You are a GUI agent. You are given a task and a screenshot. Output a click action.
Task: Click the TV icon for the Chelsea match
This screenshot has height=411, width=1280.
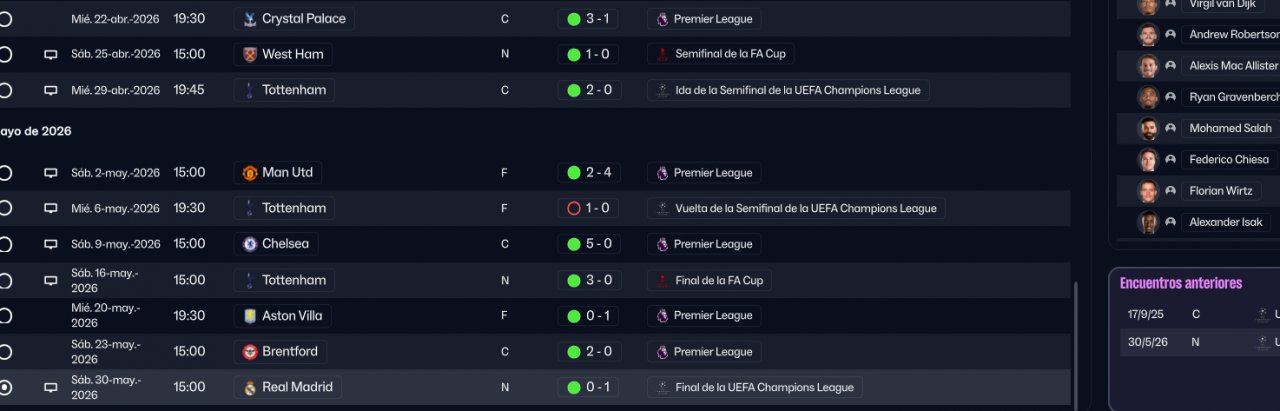(50, 245)
